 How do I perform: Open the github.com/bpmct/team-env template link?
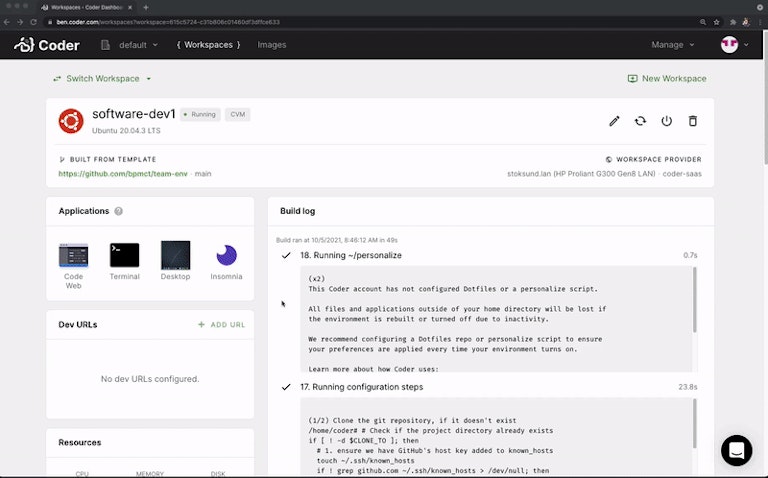coord(123,173)
